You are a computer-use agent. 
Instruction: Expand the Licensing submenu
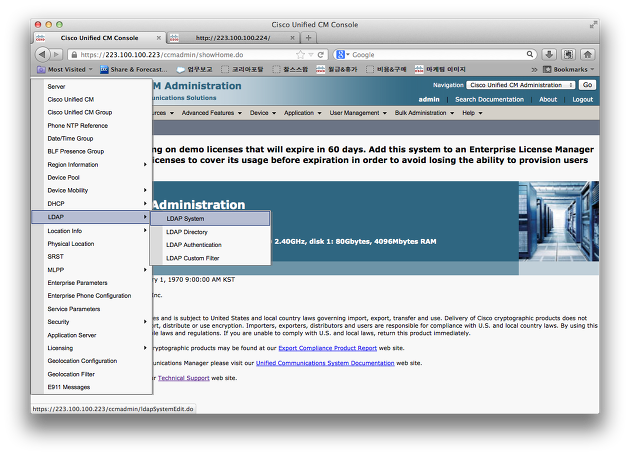coord(92,348)
